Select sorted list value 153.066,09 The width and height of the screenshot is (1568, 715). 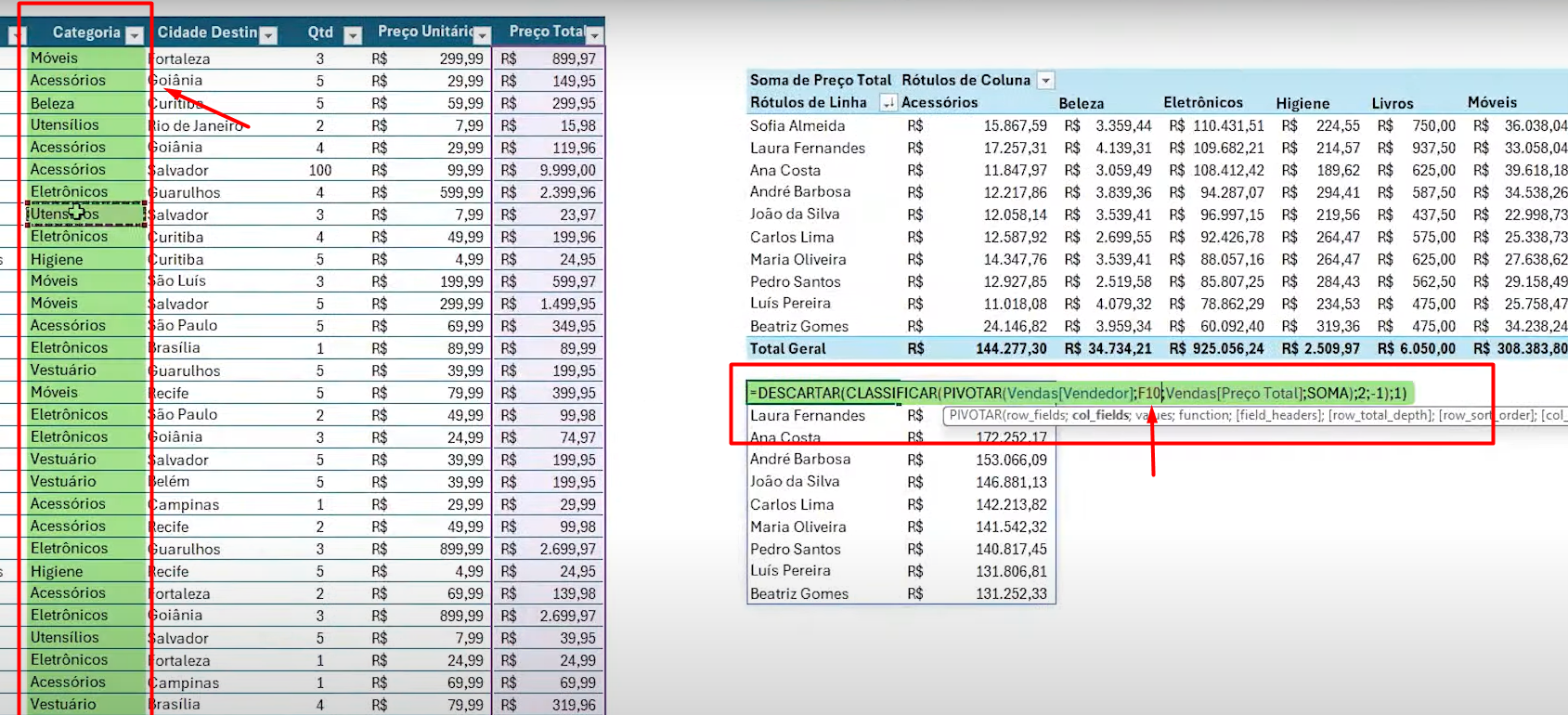tap(1011, 460)
